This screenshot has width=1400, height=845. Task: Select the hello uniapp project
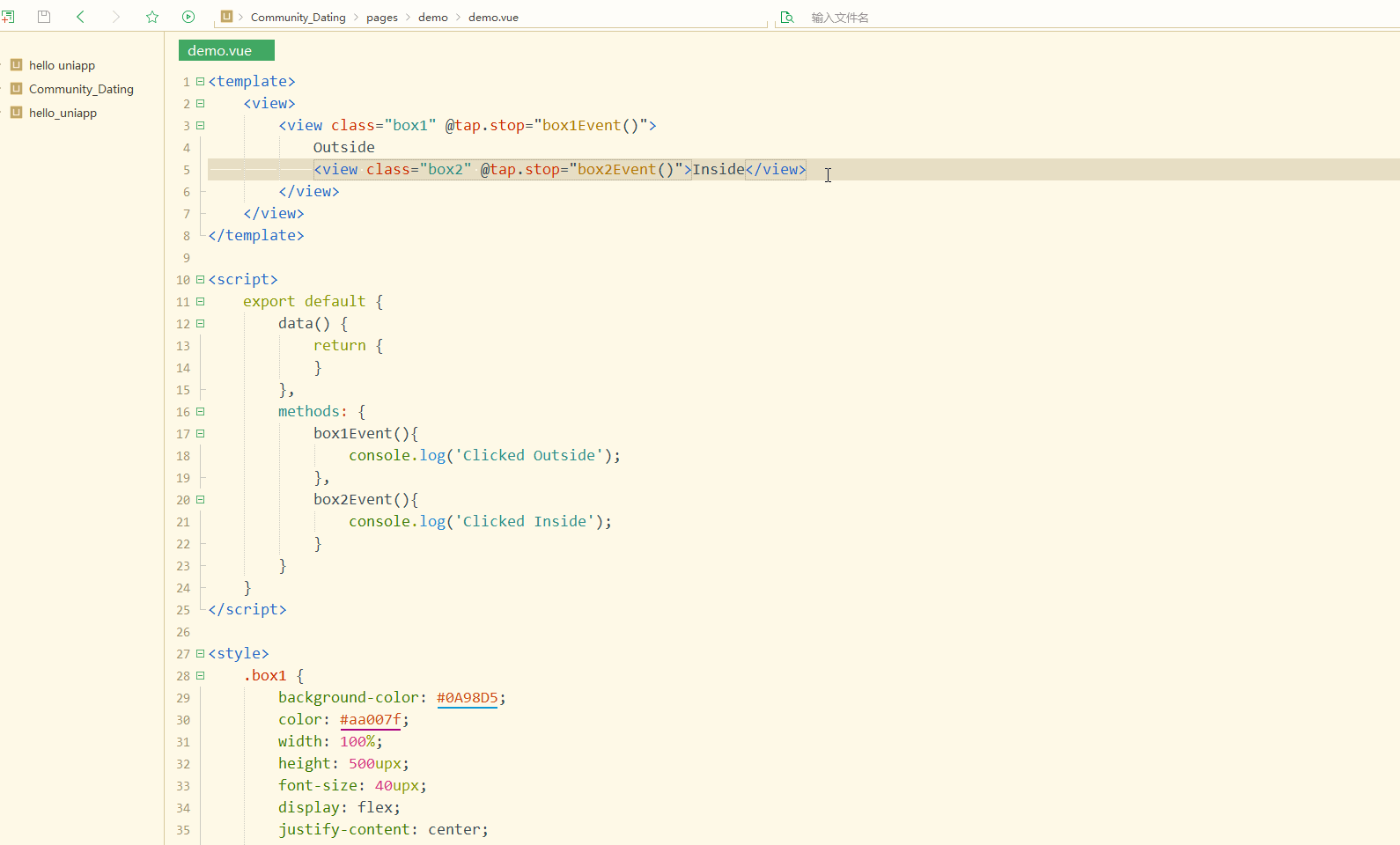click(x=62, y=65)
